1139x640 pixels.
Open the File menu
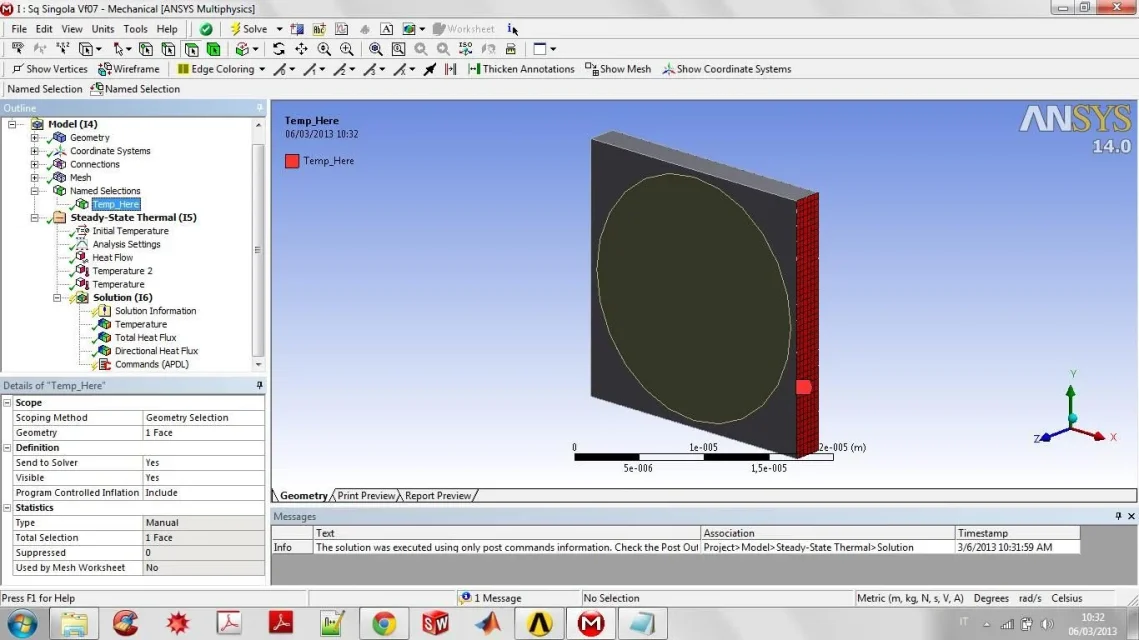point(19,29)
